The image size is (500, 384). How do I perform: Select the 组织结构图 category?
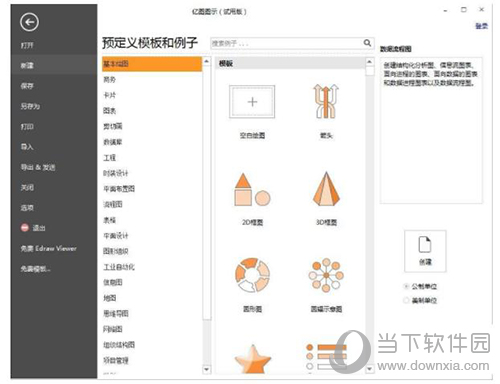119,345
